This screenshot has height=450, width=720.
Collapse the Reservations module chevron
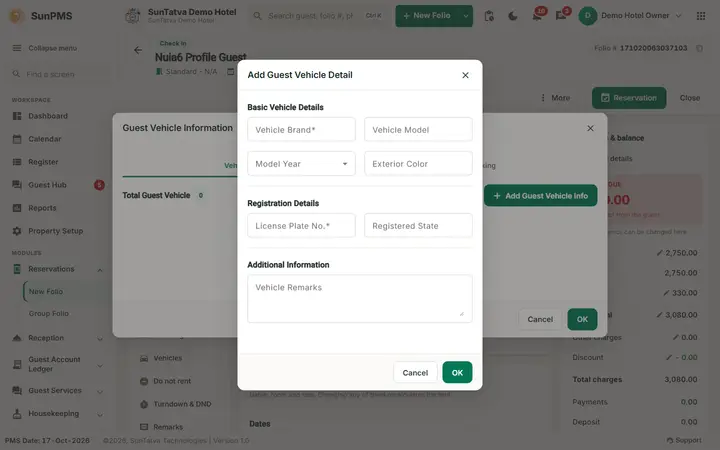tap(100, 270)
